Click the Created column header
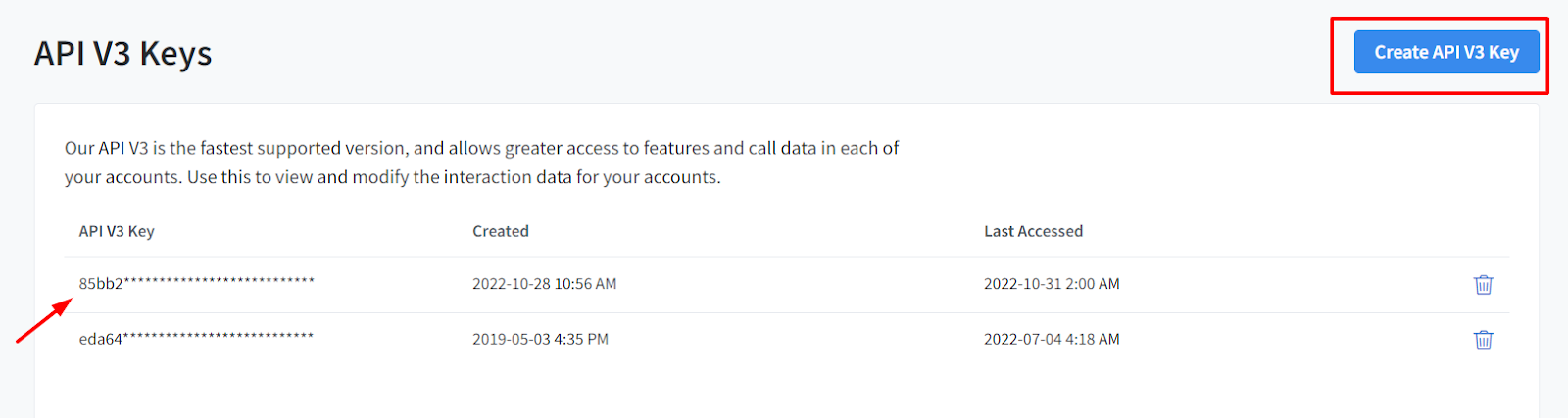Image resolution: width=1568 pixels, height=418 pixels. pos(500,231)
